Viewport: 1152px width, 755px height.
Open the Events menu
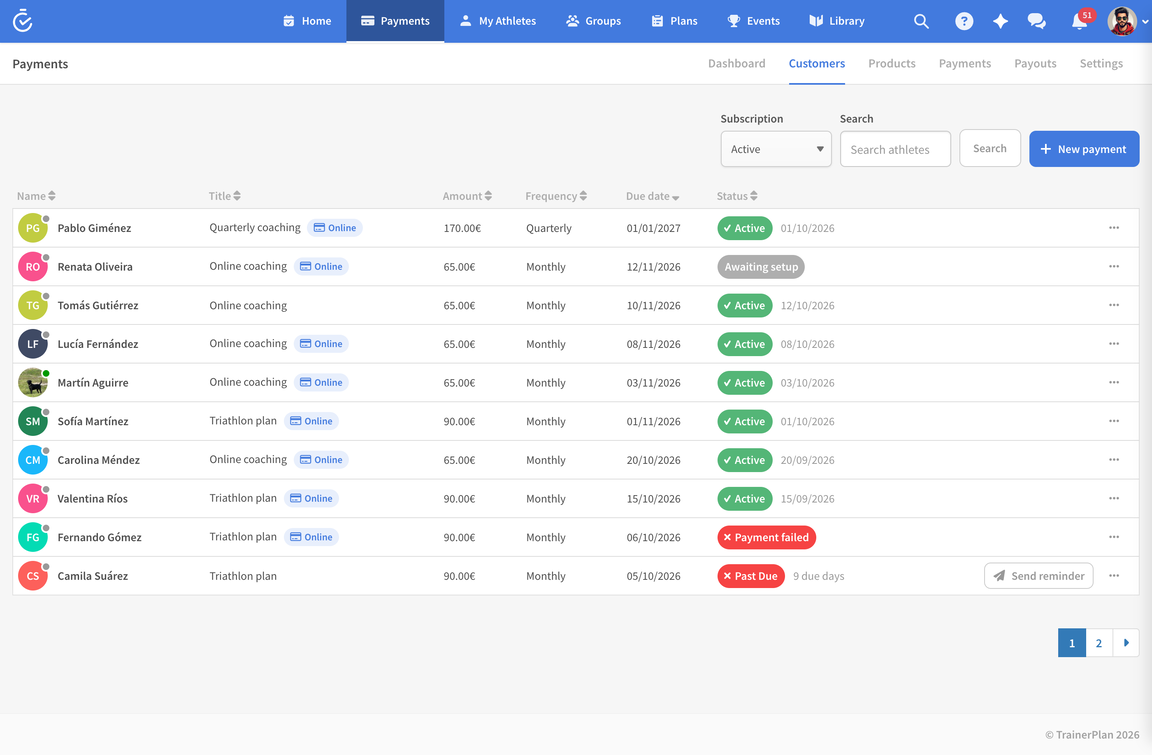(754, 21)
